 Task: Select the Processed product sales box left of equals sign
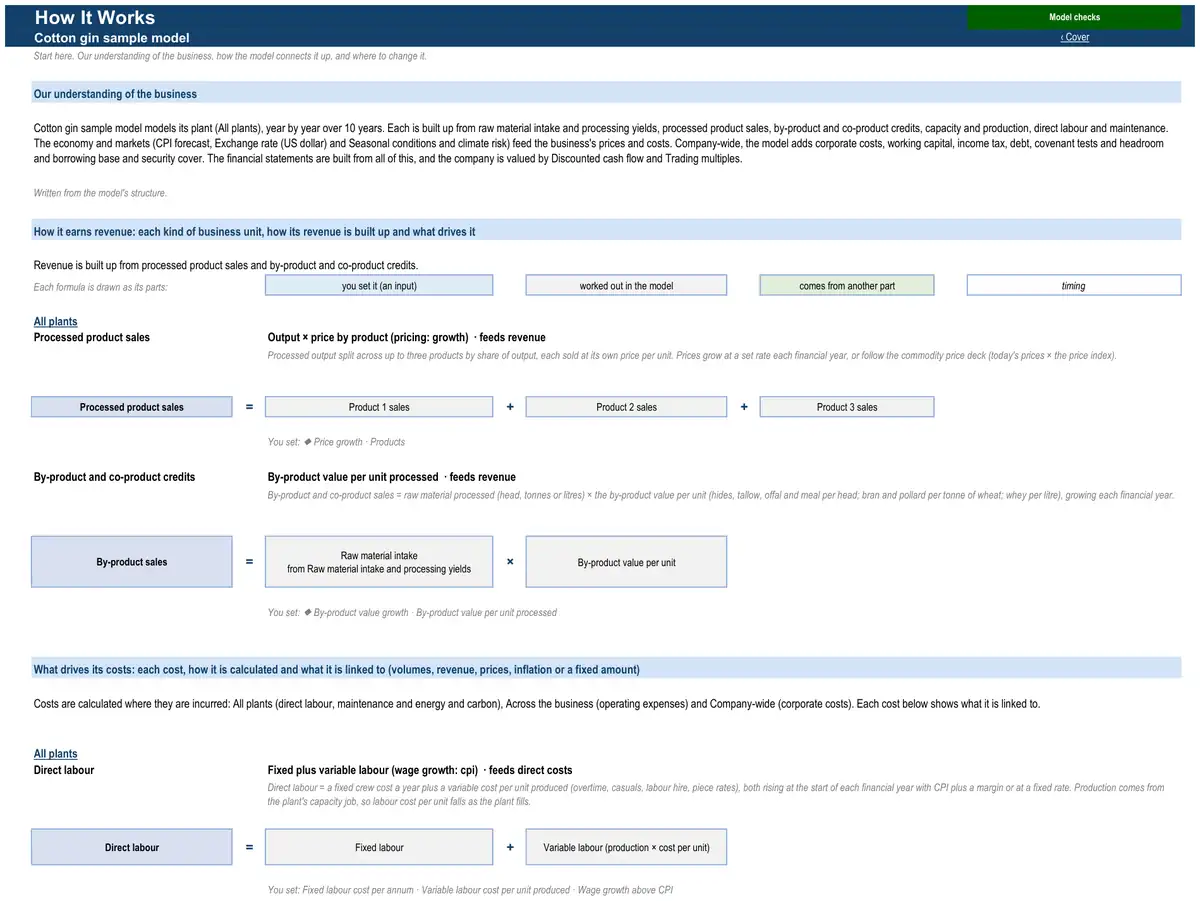tap(132, 407)
